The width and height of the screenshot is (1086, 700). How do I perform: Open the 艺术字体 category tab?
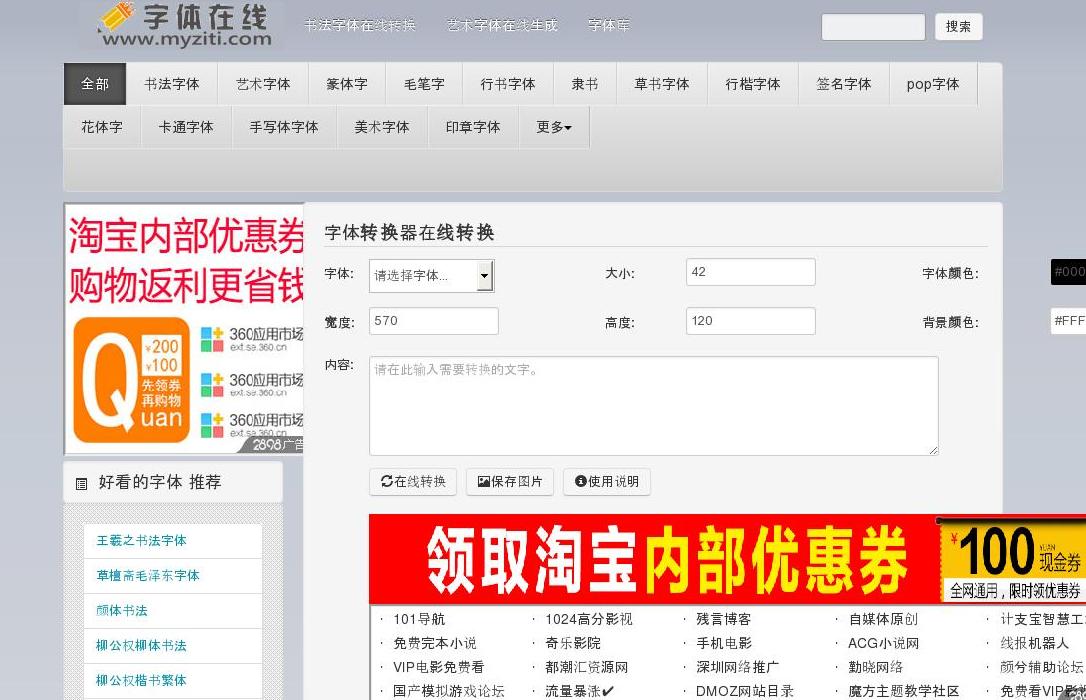coord(263,84)
